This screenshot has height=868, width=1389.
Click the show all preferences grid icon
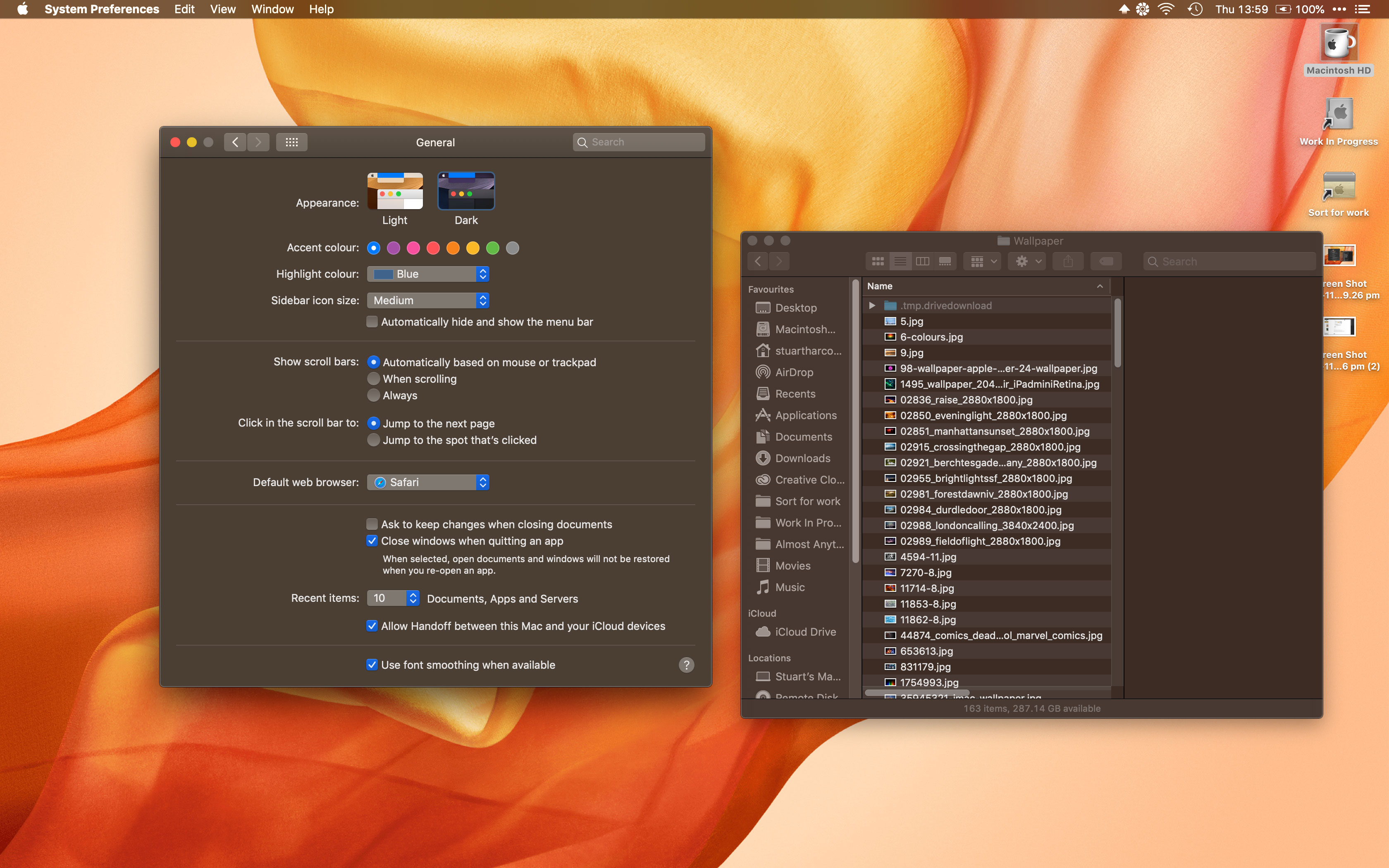point(291,142)
